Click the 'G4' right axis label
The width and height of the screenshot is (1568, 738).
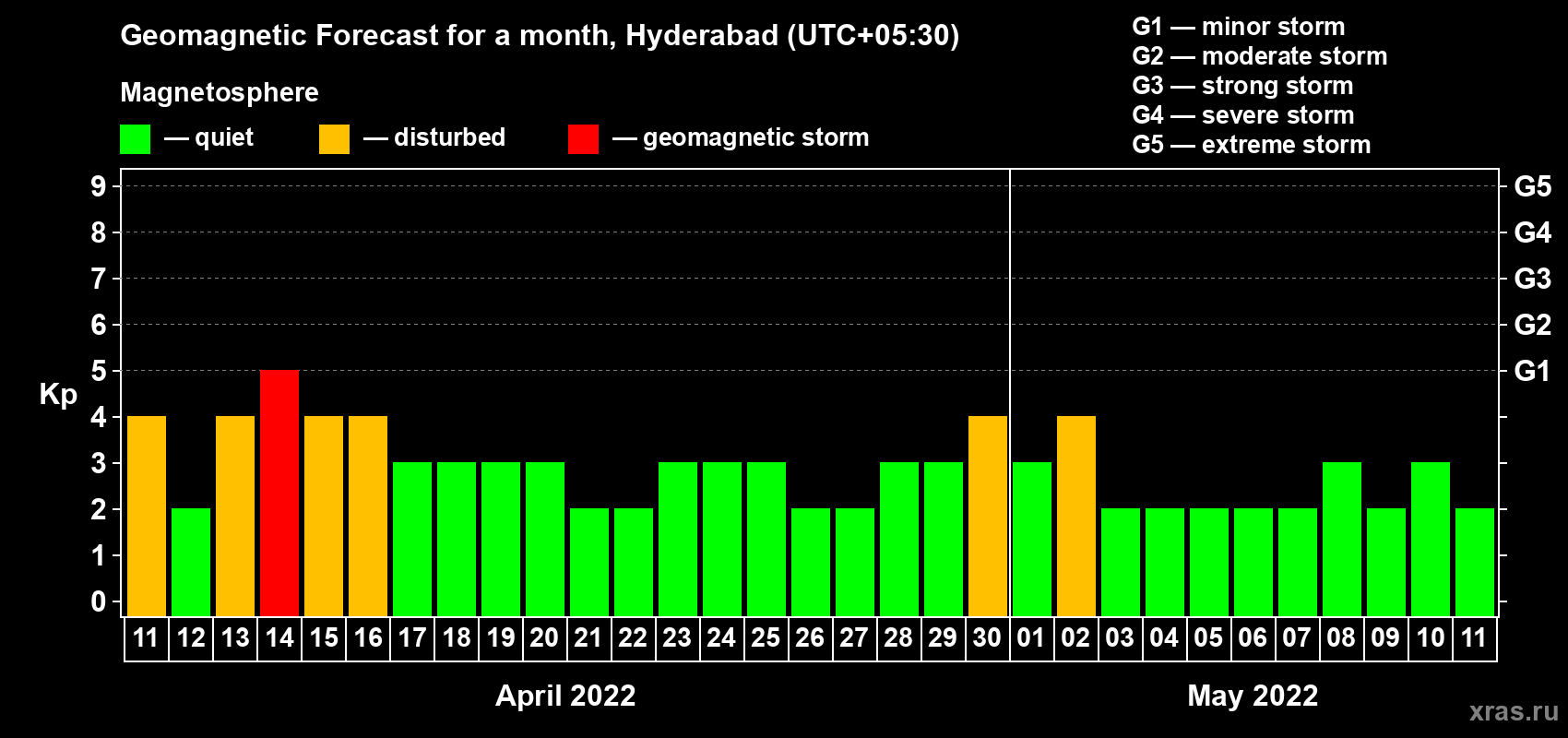tap(1533, 232)
